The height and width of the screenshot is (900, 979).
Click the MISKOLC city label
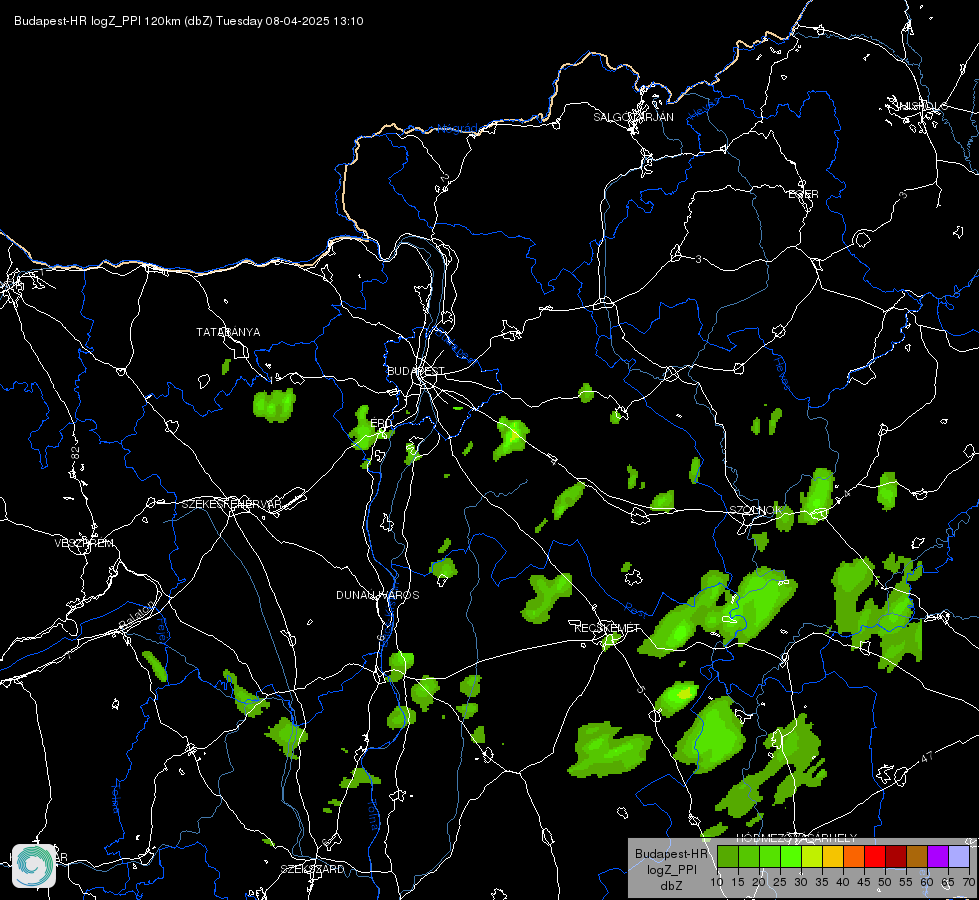(921, 106)
